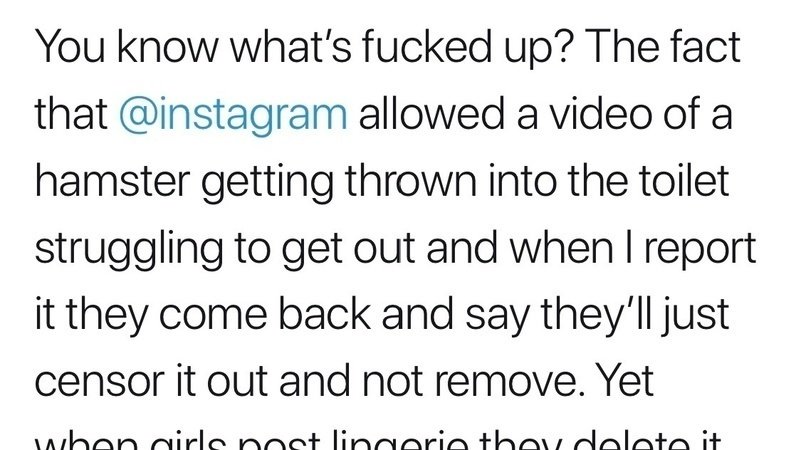Click the tweet's first line "You know what's"

[x=193, y=47]
